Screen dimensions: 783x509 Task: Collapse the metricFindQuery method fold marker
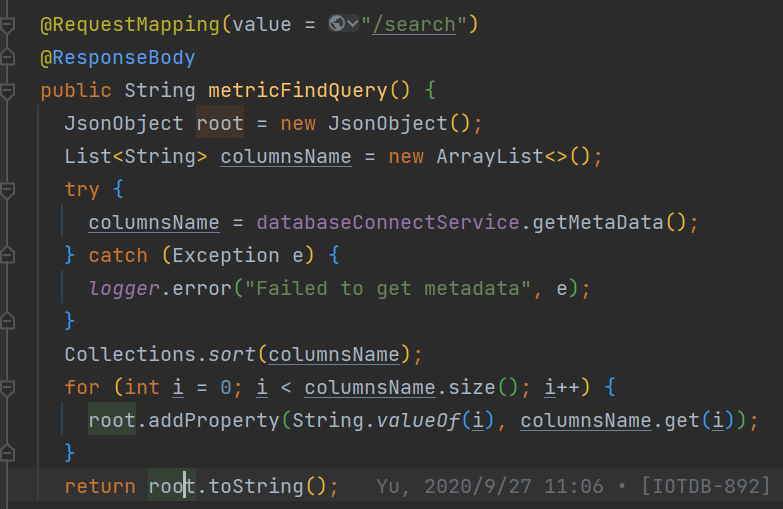pos(7,91)
